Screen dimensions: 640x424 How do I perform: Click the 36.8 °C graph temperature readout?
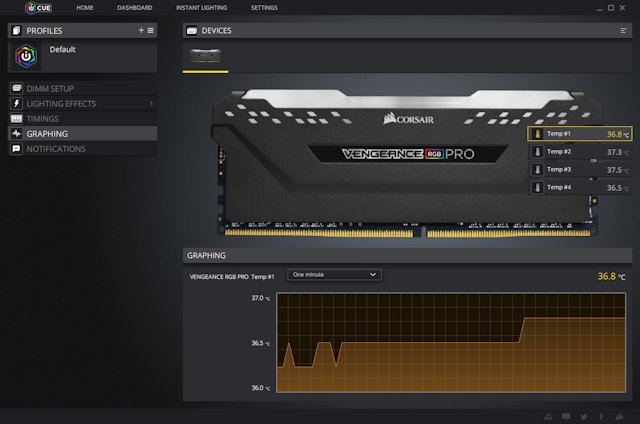click(x=611, y=277)
